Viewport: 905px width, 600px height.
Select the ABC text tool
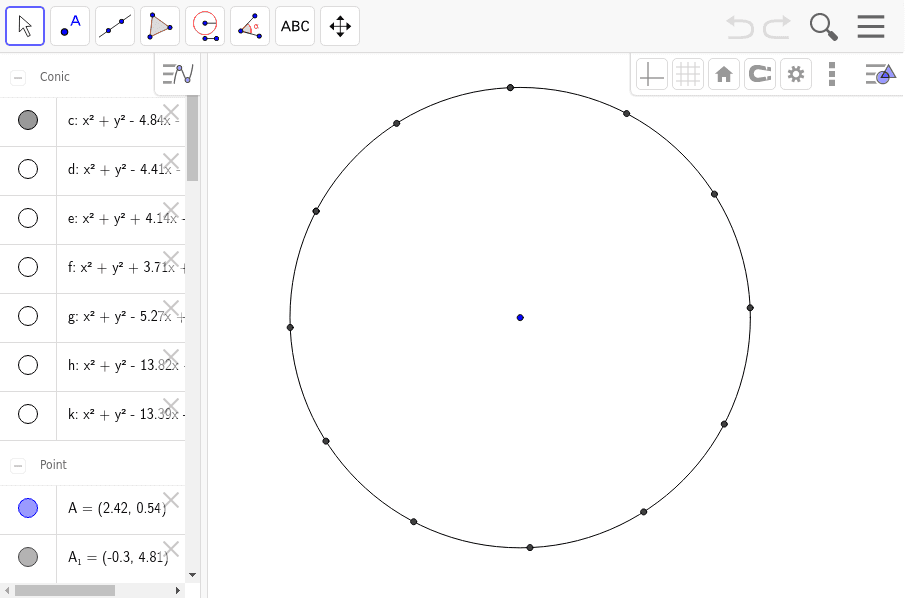tap(294, 25)
